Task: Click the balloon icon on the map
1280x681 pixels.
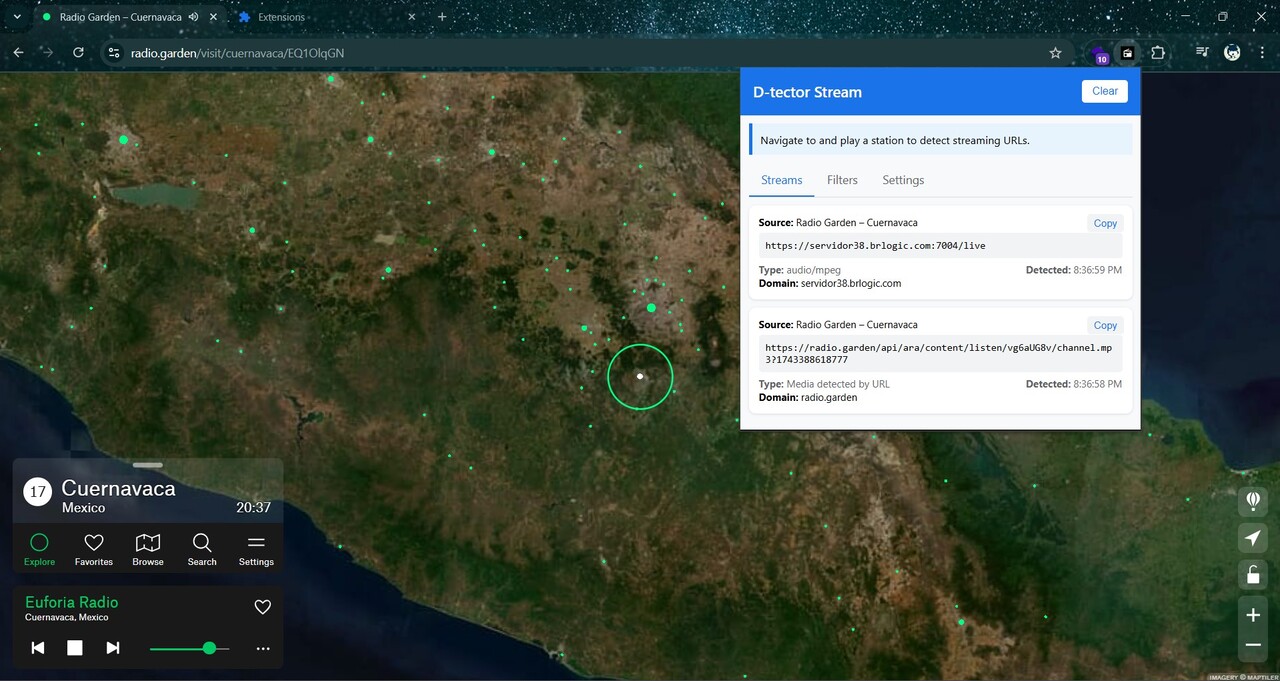Action: pyautogui.click(x=1252, y=500)
